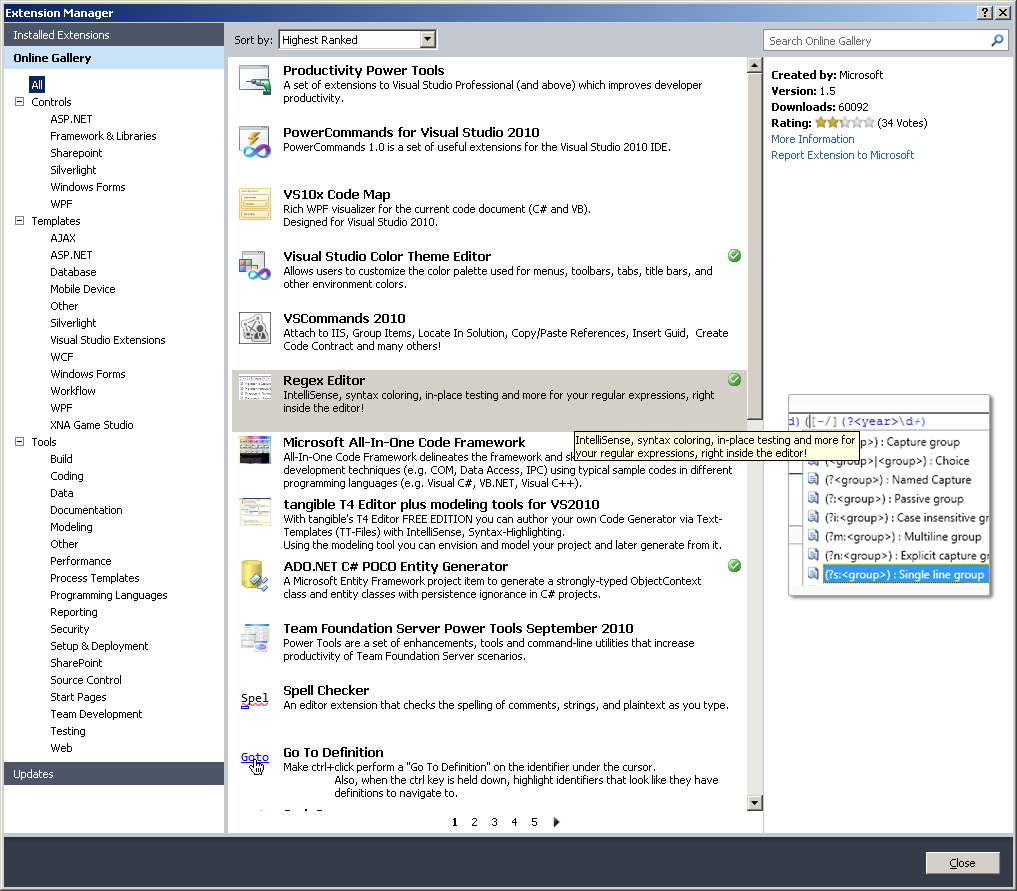Go to next results page arrow
The height and width of the screenshot is (891, 1017).
[x=556, y=822]
